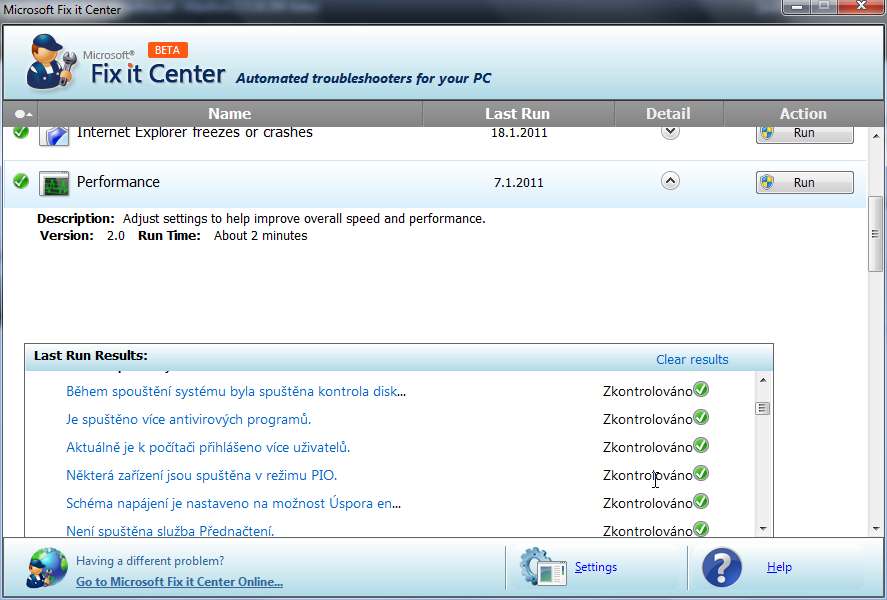The image size is (887, 600).
Task: Click green check status beside Performance
Action: (x=21, y=181)
